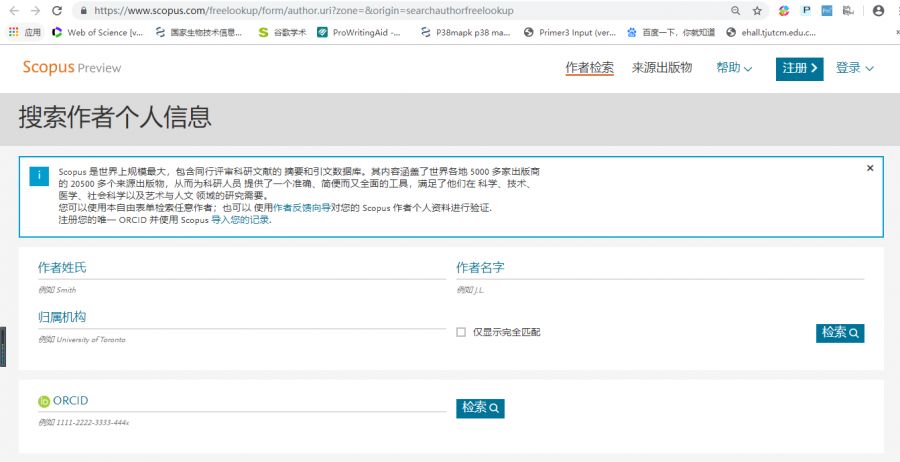
Task: Focus the 作者名字 input field
Action: click(x=660, y=268)
